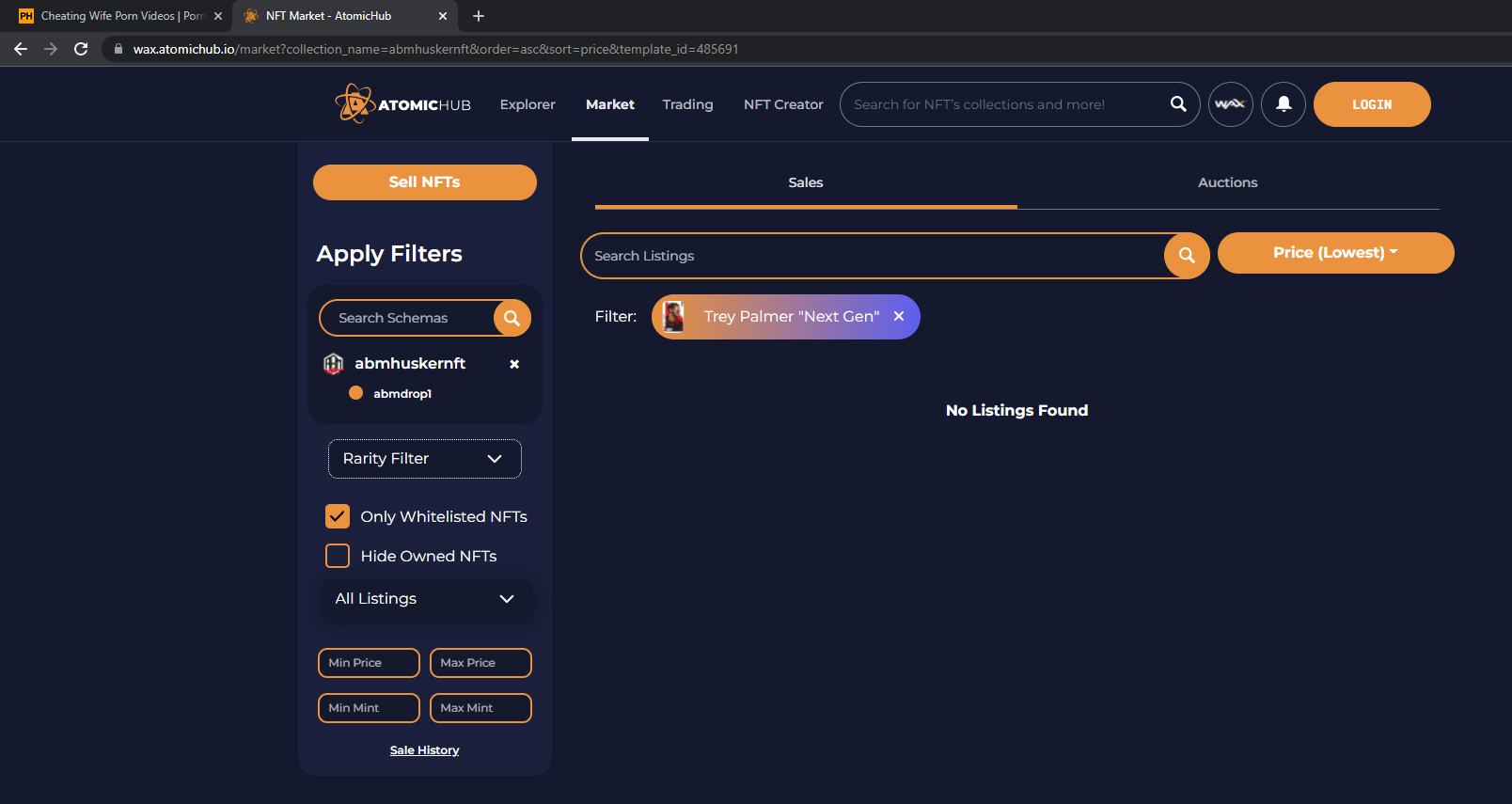Open the All Listings dropdown

[x=425, y=599]
